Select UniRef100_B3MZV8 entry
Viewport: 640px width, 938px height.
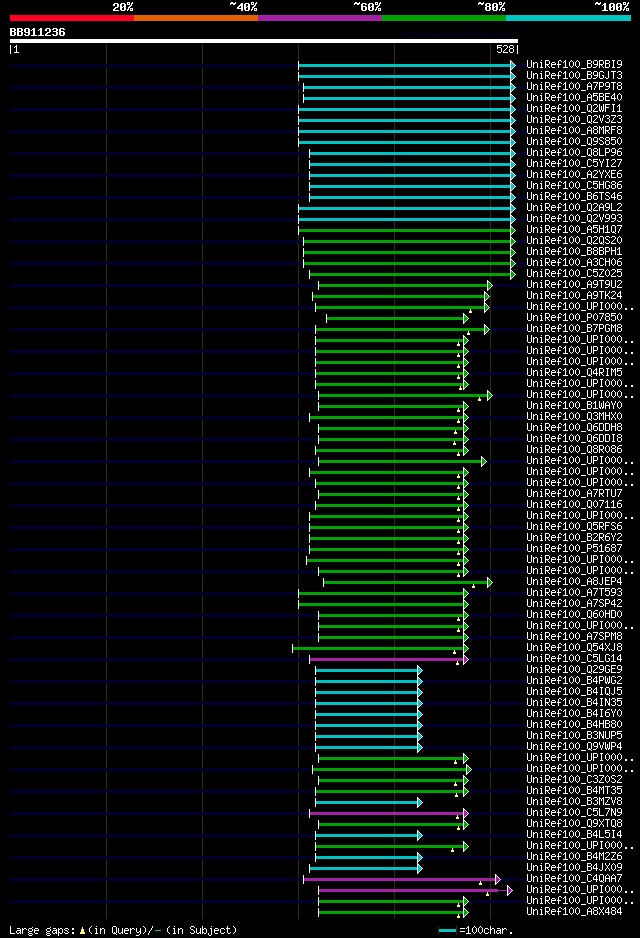(574, 801)
